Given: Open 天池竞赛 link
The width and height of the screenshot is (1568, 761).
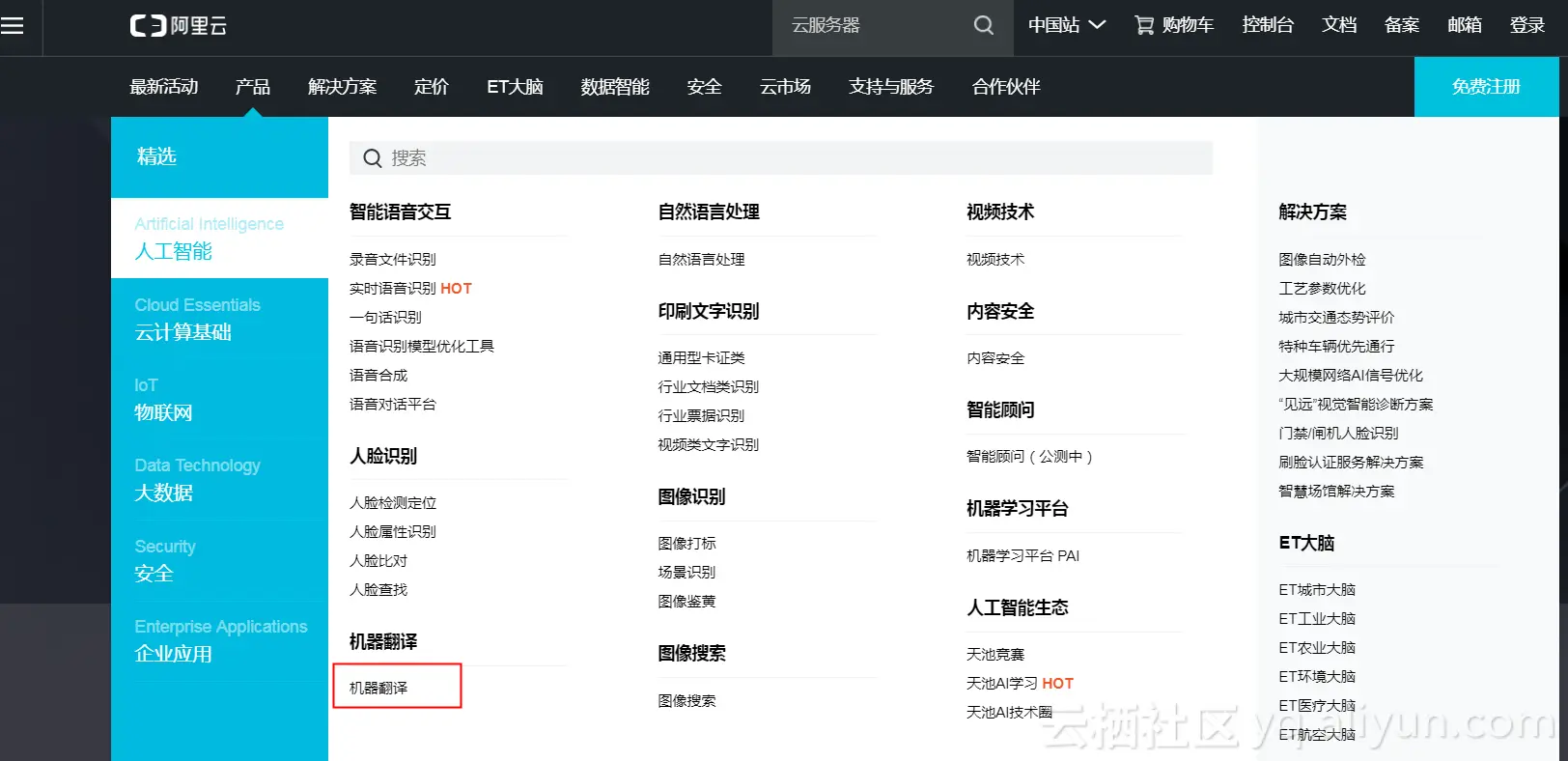Looking at the screenshot, I should (995, 655).
